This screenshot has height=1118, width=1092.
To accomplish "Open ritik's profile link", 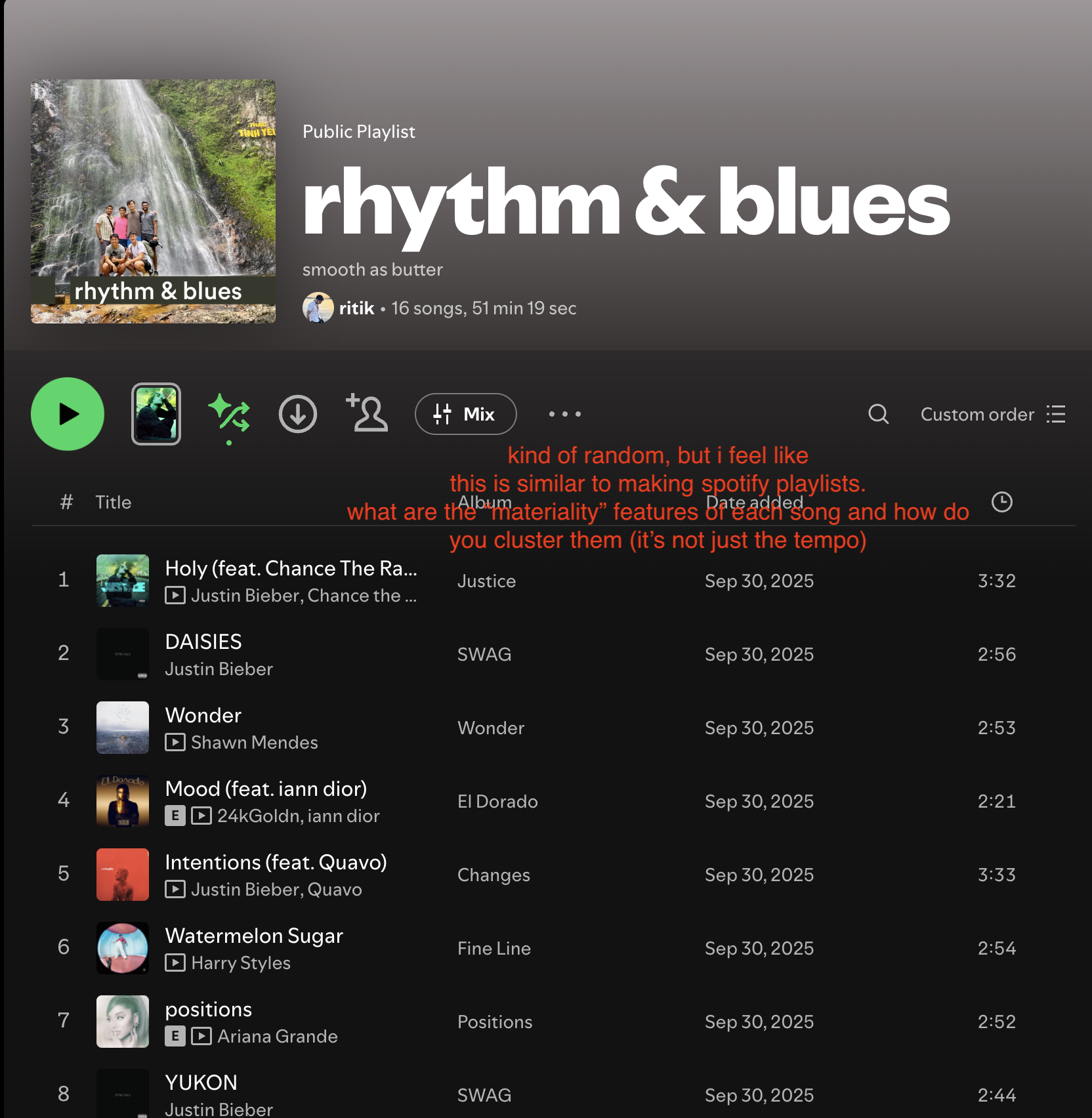I will pyautogui.click(x=356, y=308).
